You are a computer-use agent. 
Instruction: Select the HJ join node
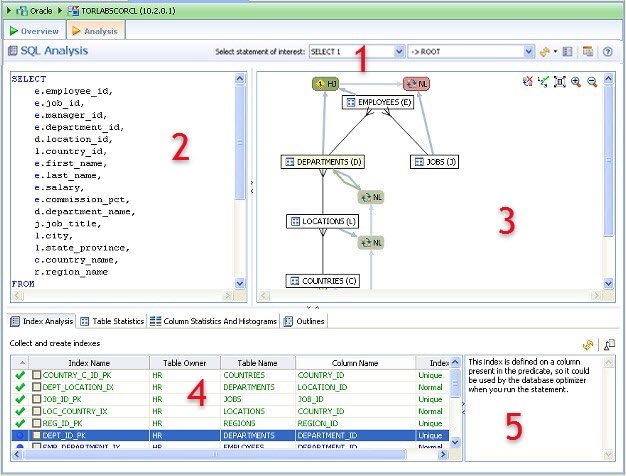[325, 84]
